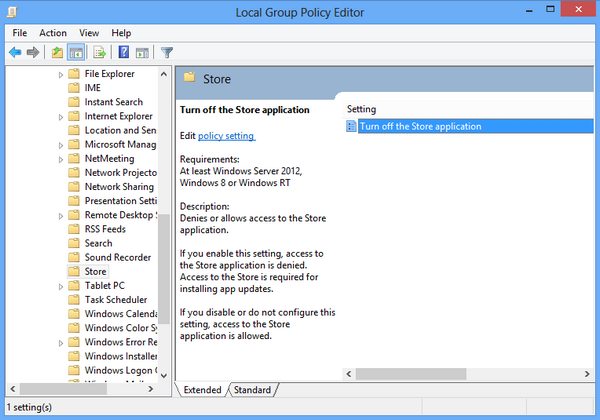Screen dimensions: 600x420
Task: Select Network Projector tree item
Action: (121, 173)
